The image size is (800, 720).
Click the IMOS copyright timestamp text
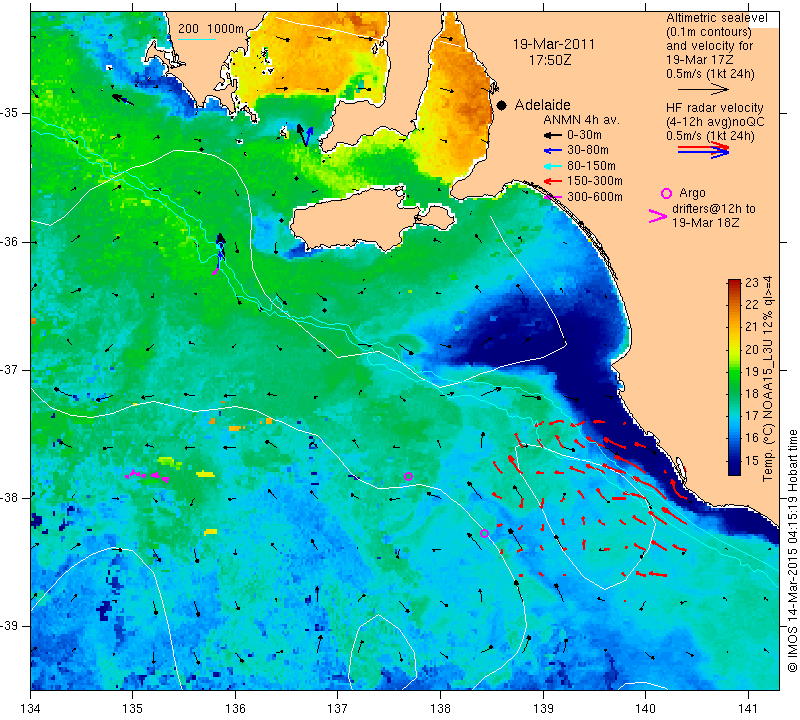pos(791,551)
